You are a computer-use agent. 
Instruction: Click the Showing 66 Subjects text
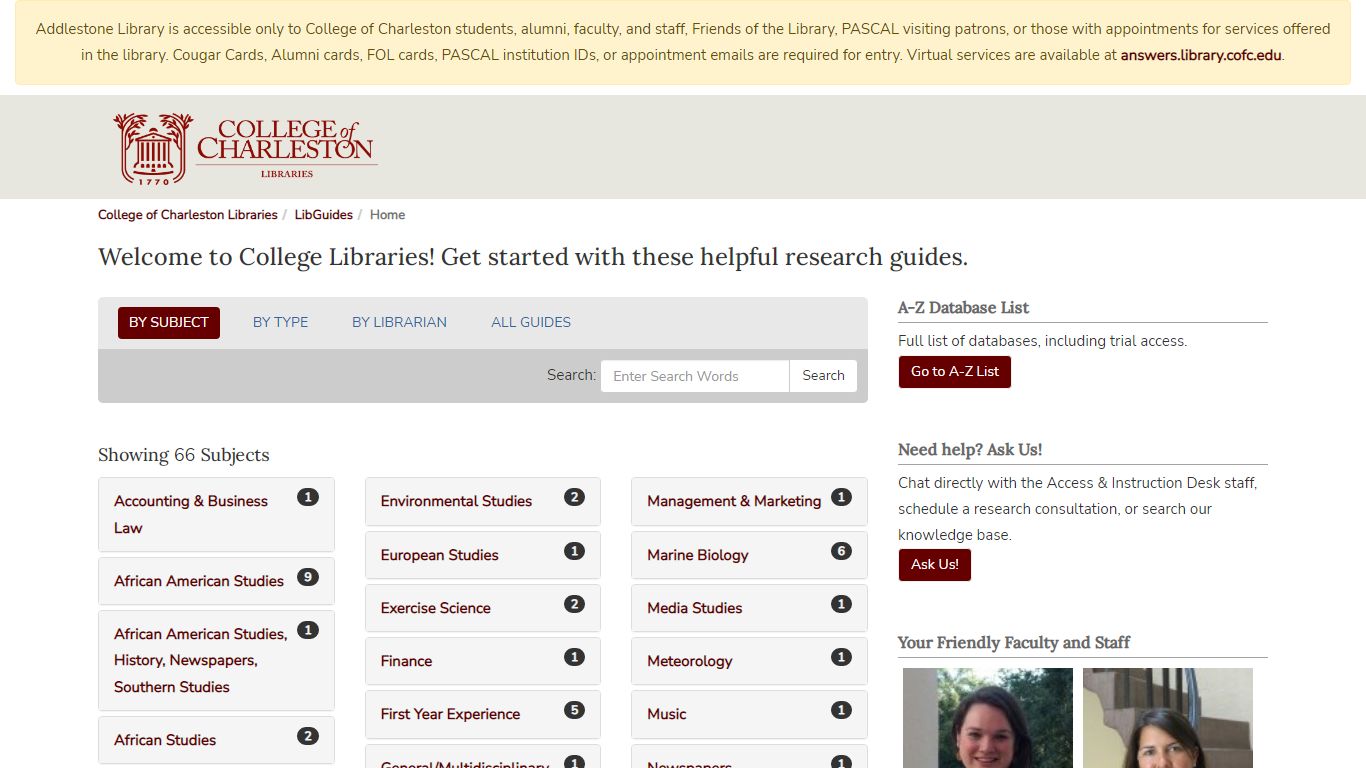[184, 455]
